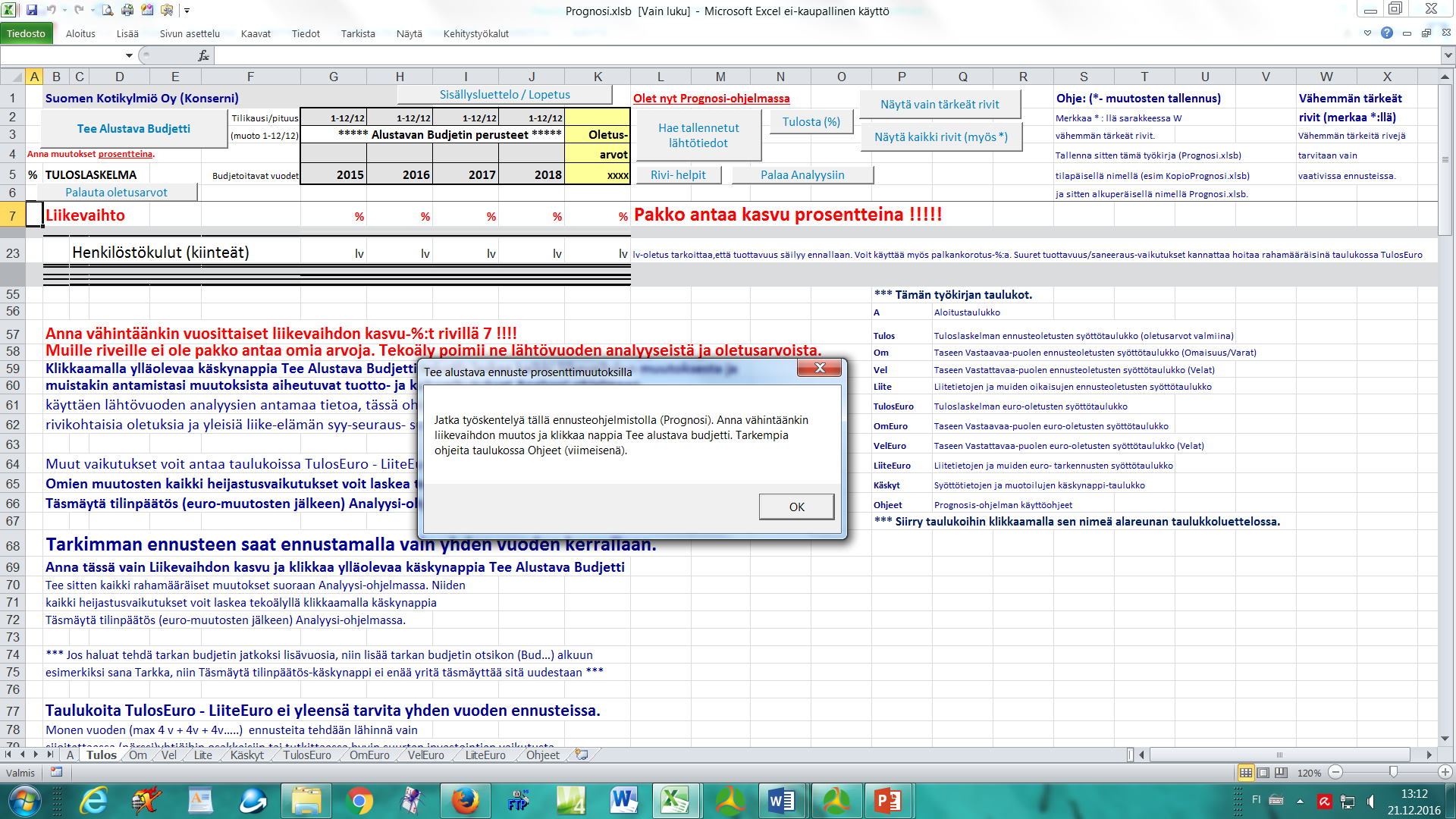Screen dimensions: 1456x819
Task: Click the Tulosta (%) button
Action: pyautogui.click(x=811, y=122)
